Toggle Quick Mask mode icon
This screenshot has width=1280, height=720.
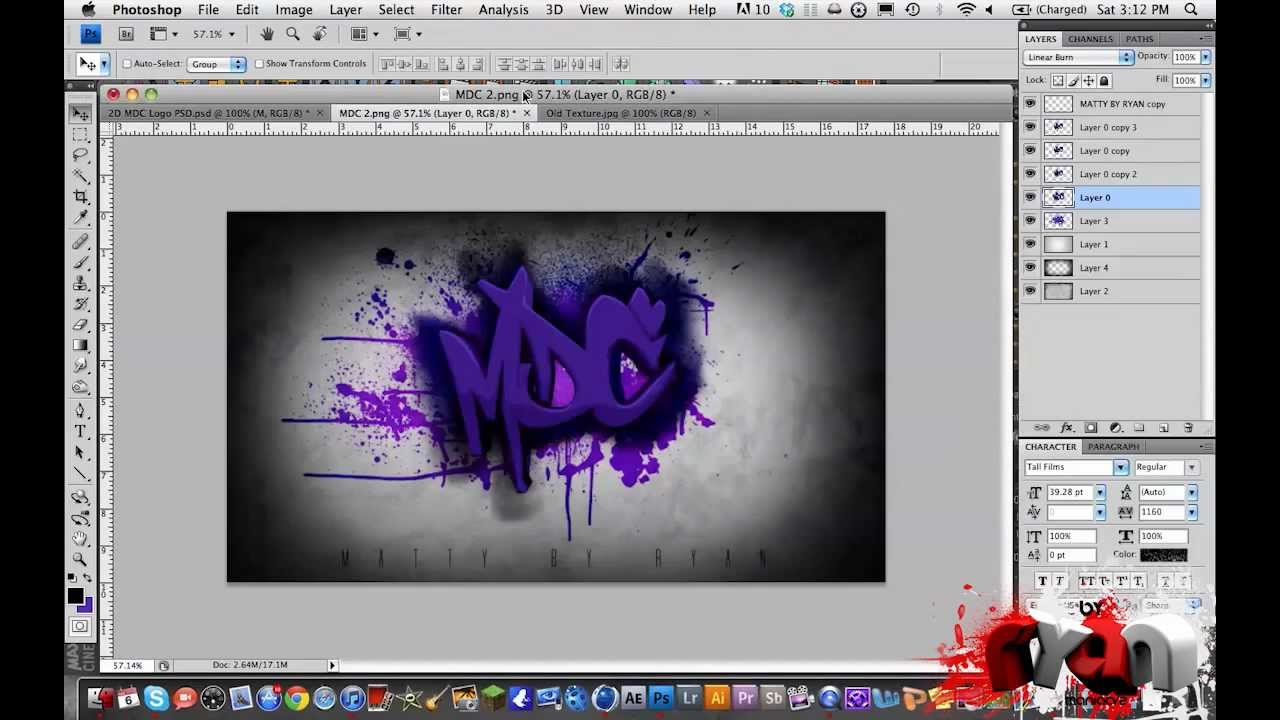coord(80,627)
